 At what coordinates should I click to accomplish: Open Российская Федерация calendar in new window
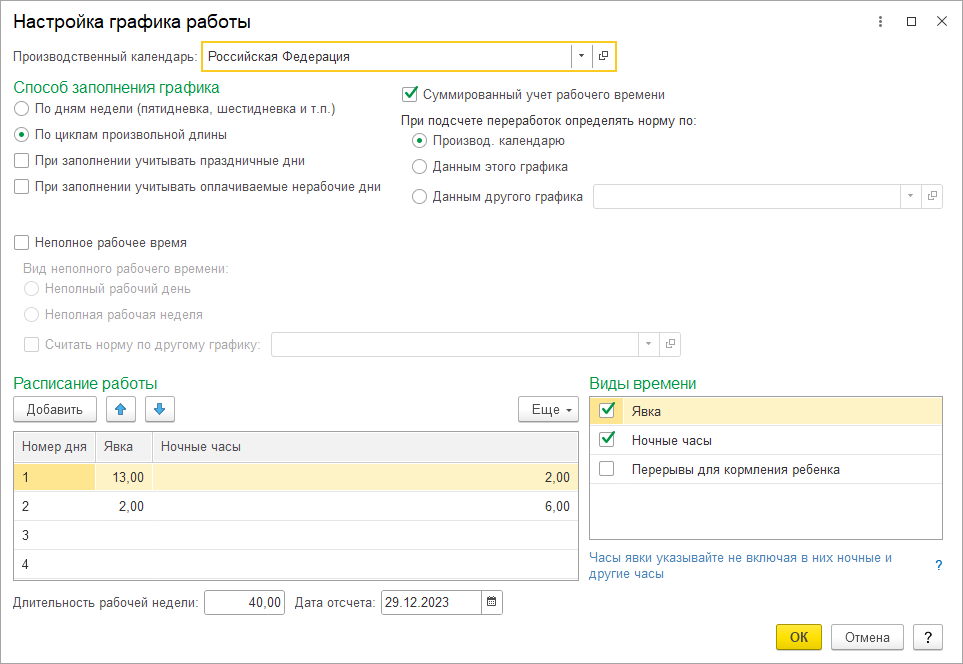(603, 56)
